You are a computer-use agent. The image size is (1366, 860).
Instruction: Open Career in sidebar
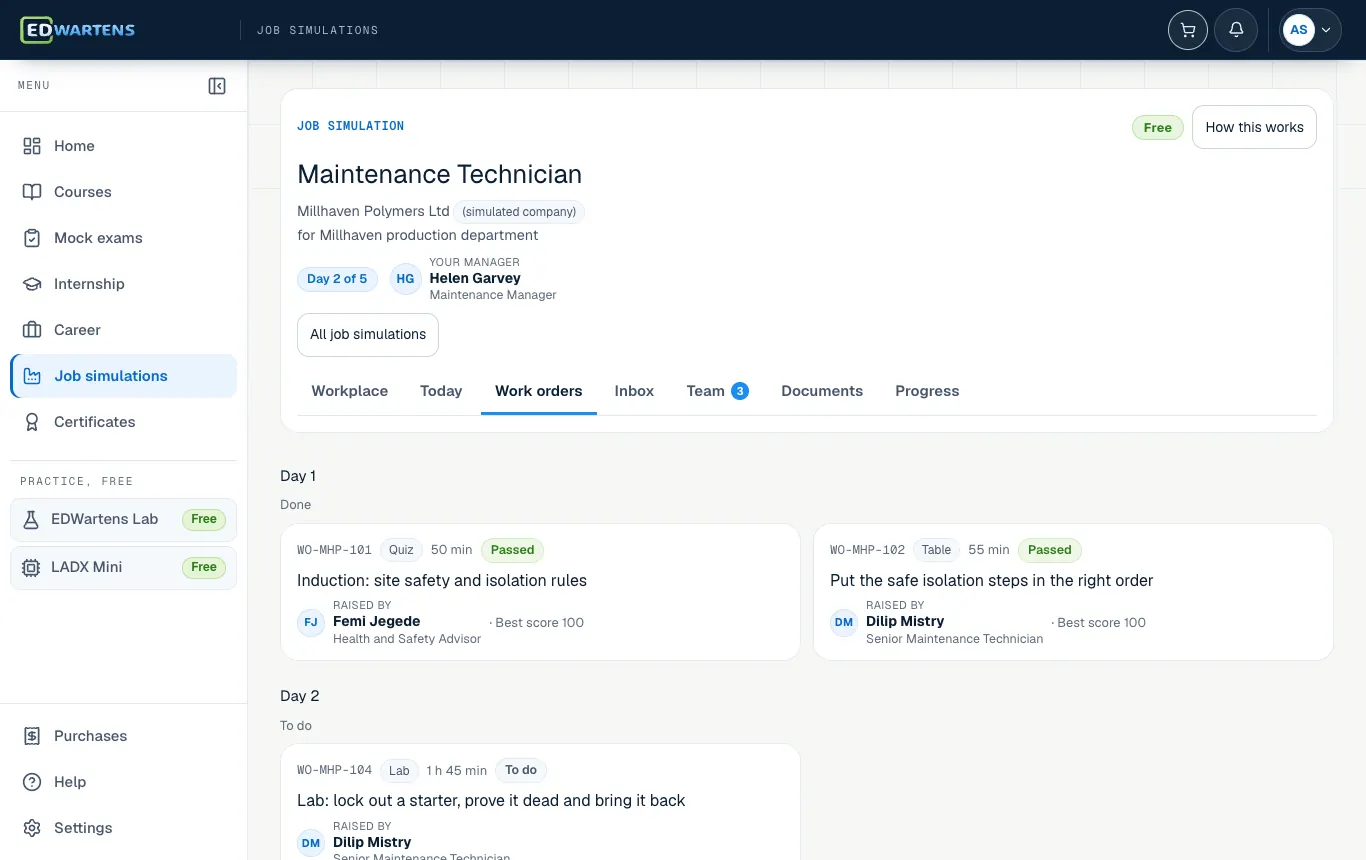click(x=124, y=330)
